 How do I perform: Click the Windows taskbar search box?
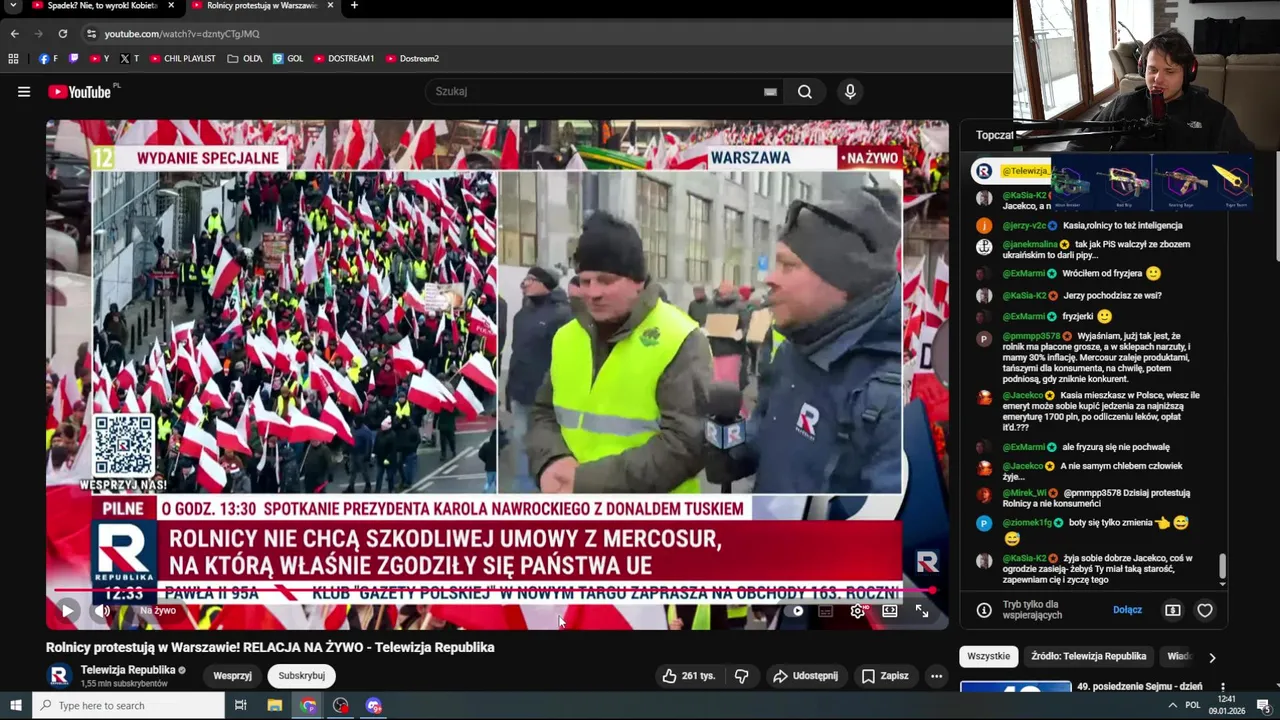point(128,705)
